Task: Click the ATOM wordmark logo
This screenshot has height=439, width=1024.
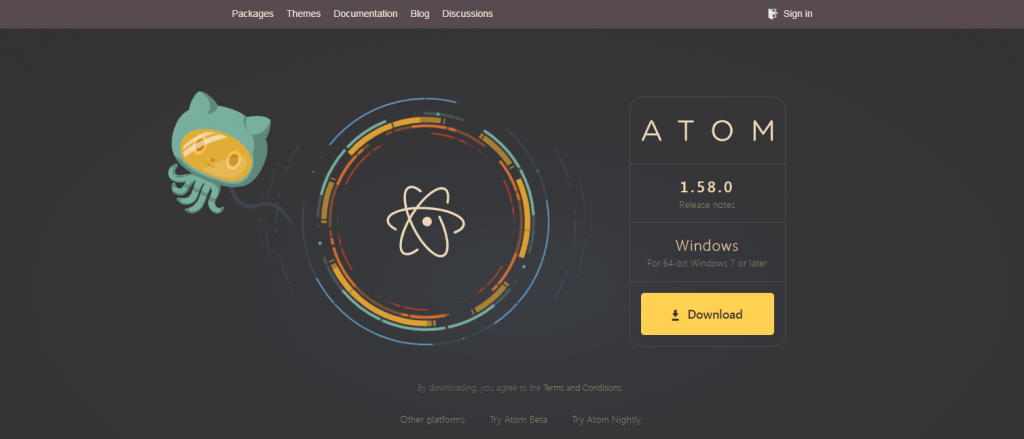Action: coord(707,131)
